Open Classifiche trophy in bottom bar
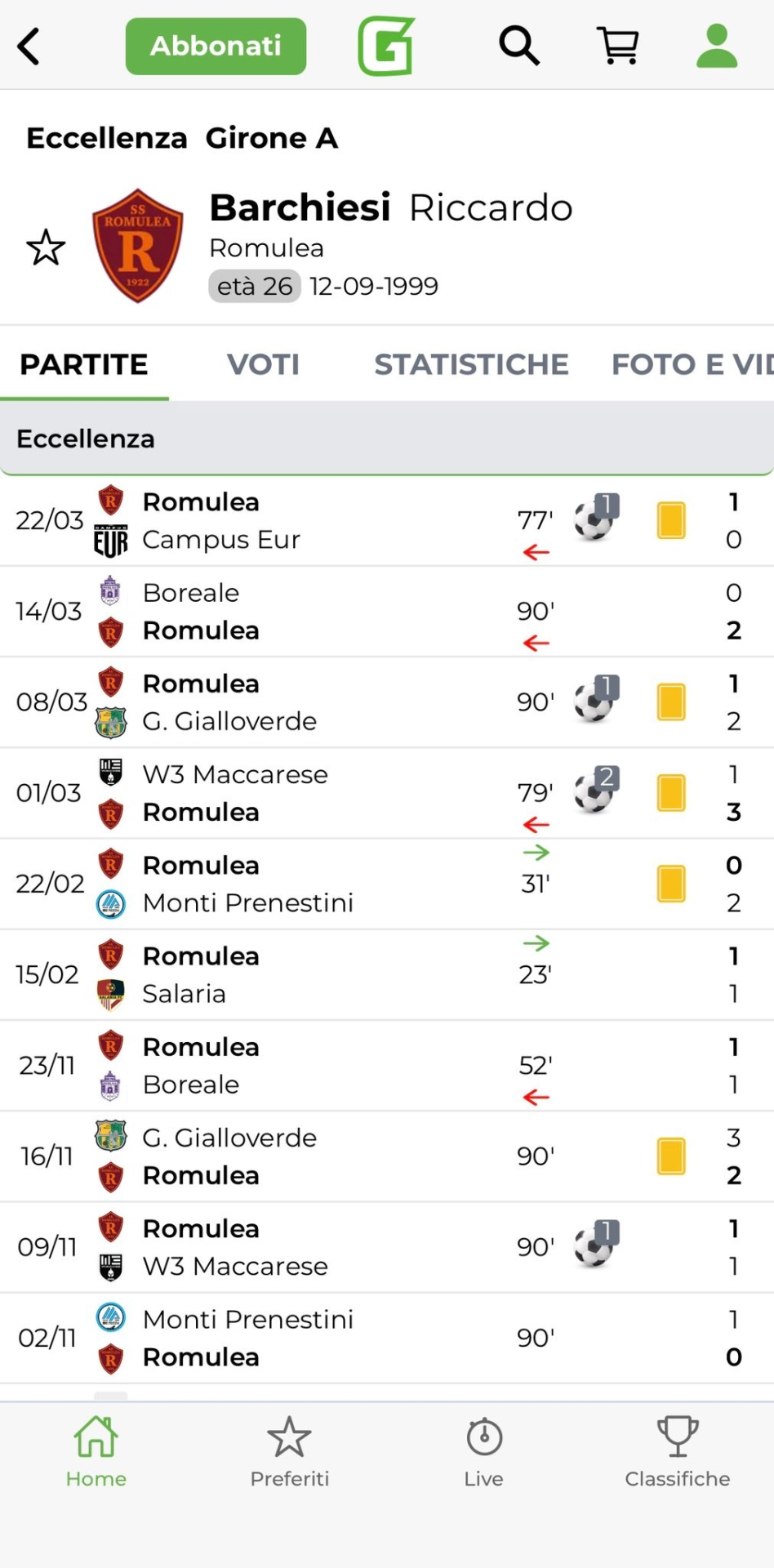The width and height of the screenshot is (774, 1568). [x=677, y=1451]
